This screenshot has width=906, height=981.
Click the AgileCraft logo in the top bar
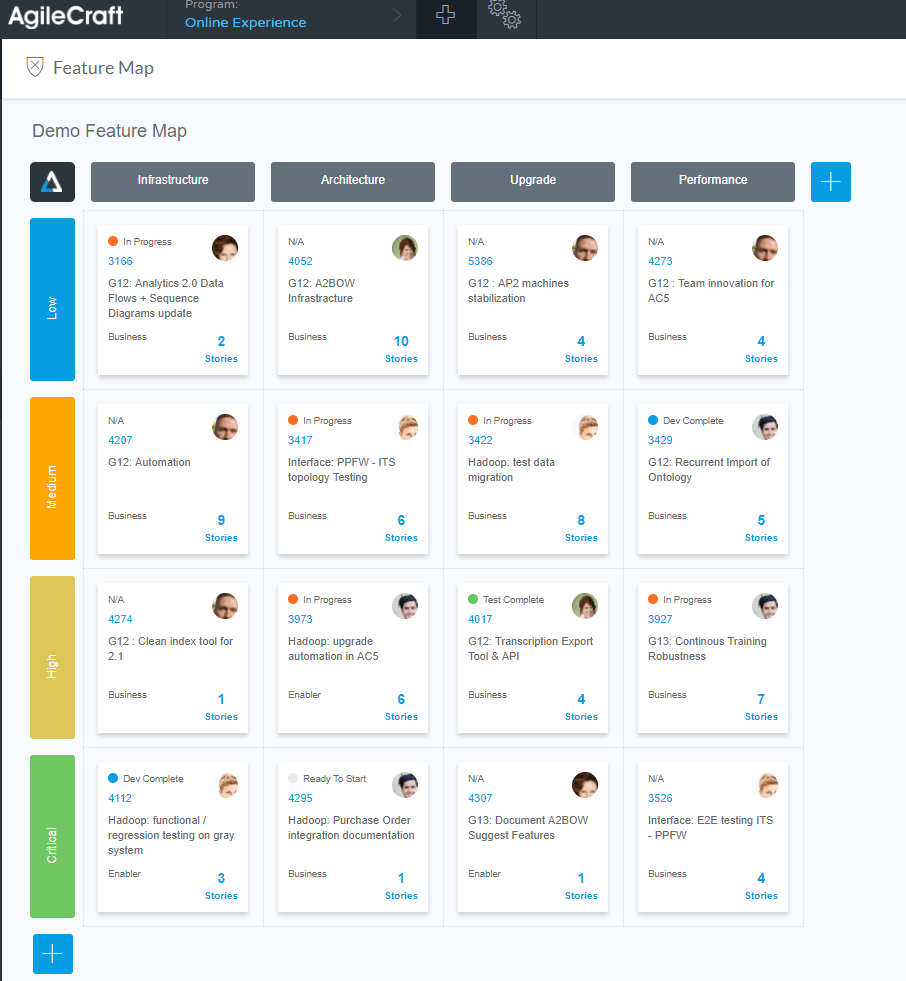(x=65, y=16)
